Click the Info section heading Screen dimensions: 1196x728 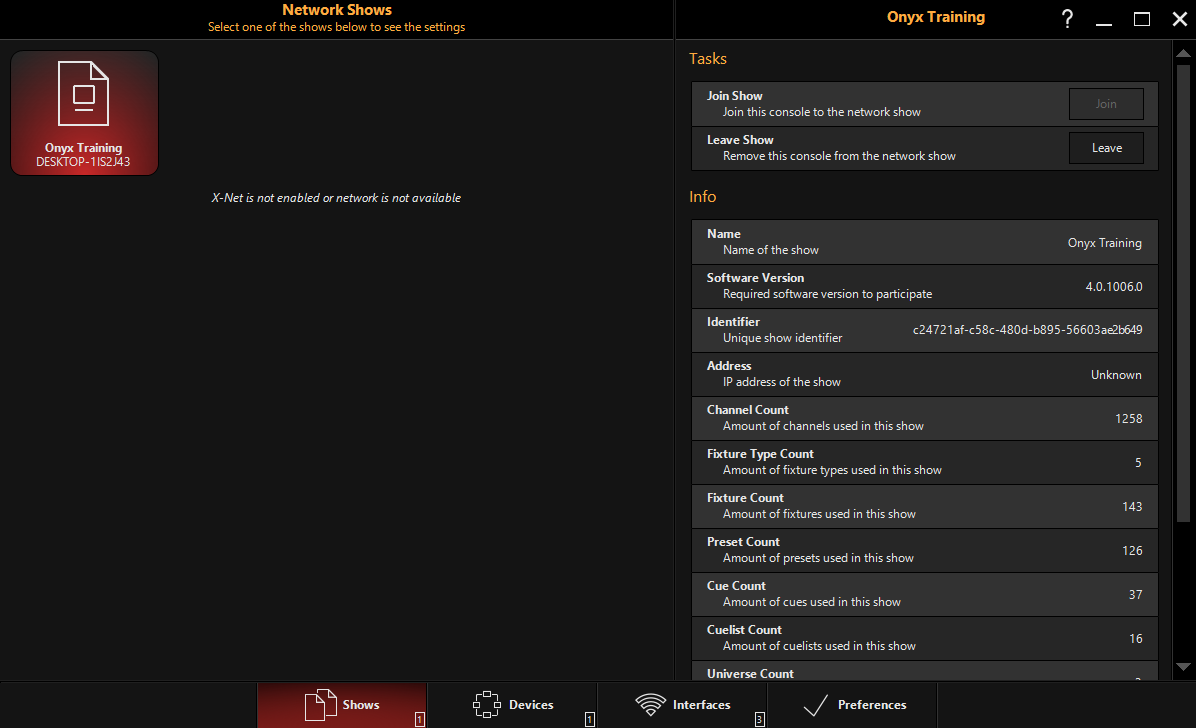[702, 197]
